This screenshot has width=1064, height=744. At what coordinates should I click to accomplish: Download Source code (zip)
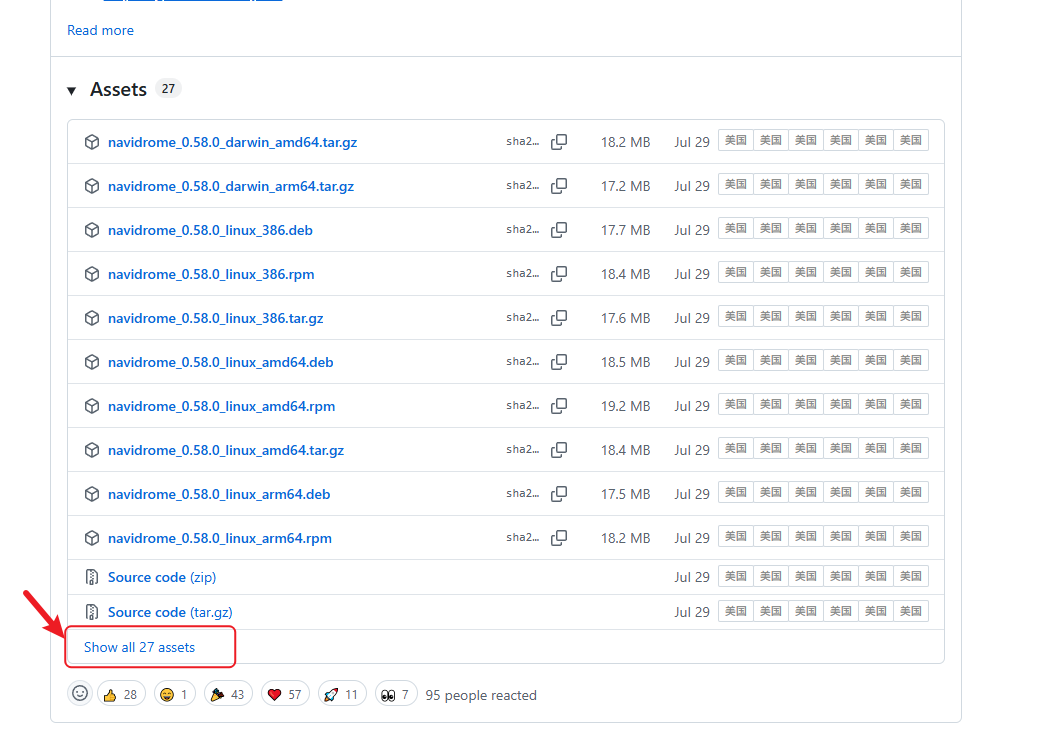point(162,577)
